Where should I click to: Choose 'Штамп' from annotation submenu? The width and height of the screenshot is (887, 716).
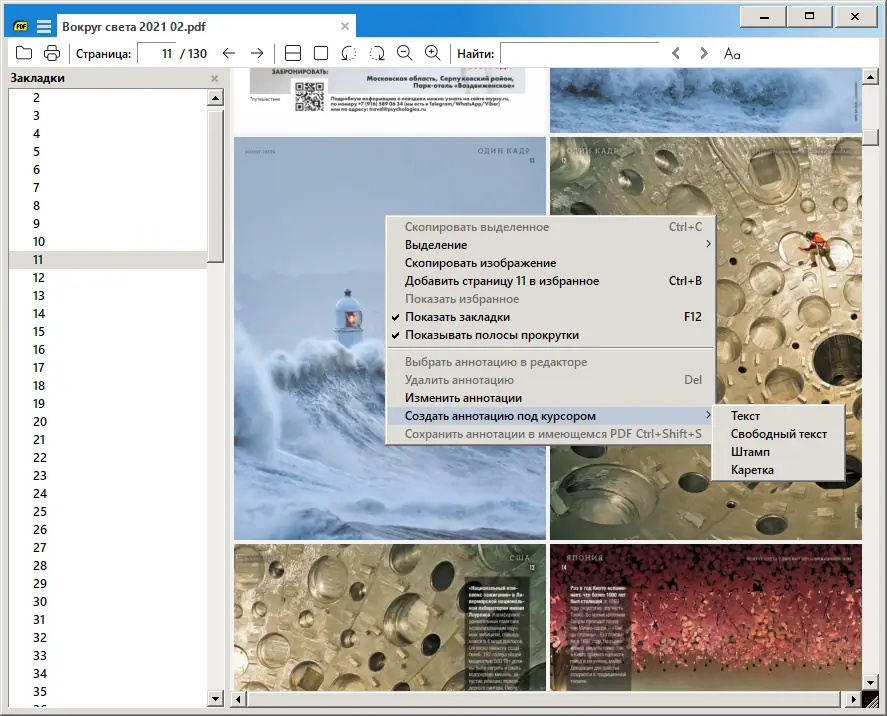pyautogui.click(x=750, y=452)
